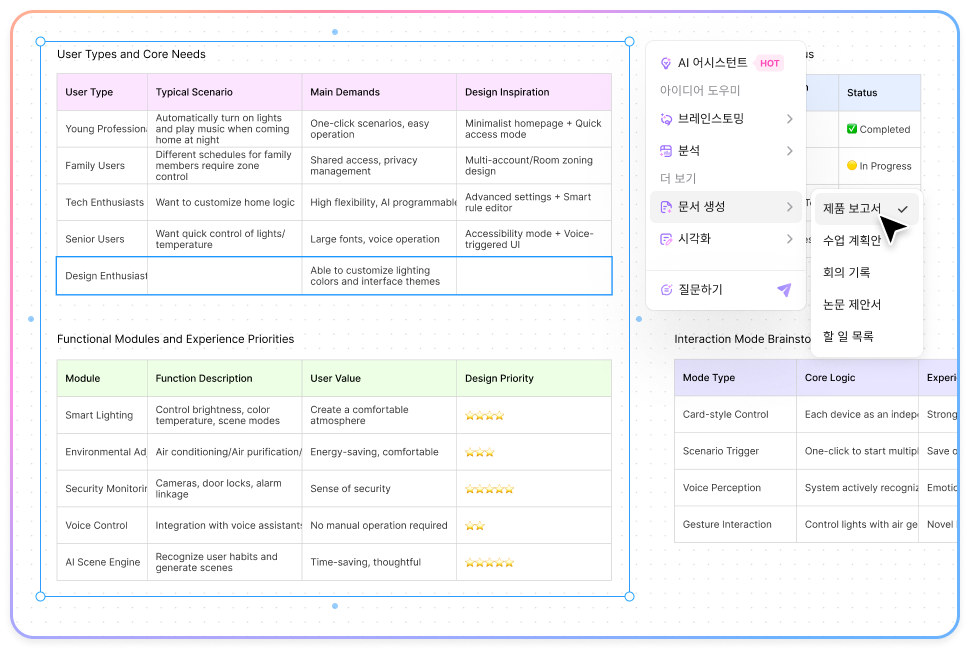
Task: Click the 질문하기 chat icon
Action: (666, 290)
